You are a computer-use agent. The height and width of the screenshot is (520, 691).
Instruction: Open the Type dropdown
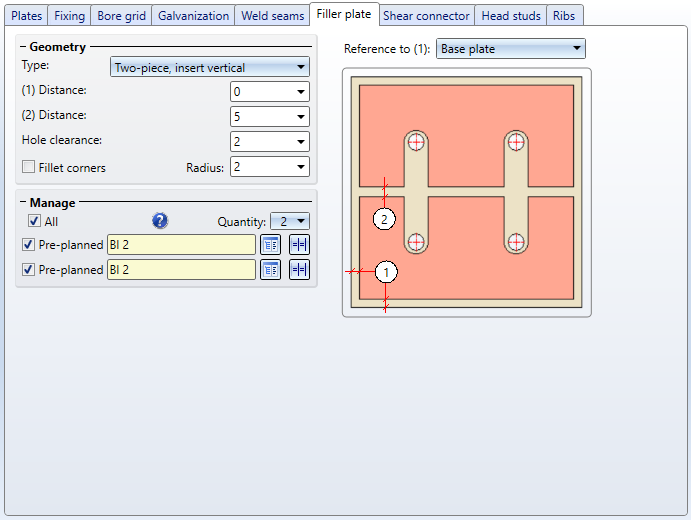pos(209,68)
